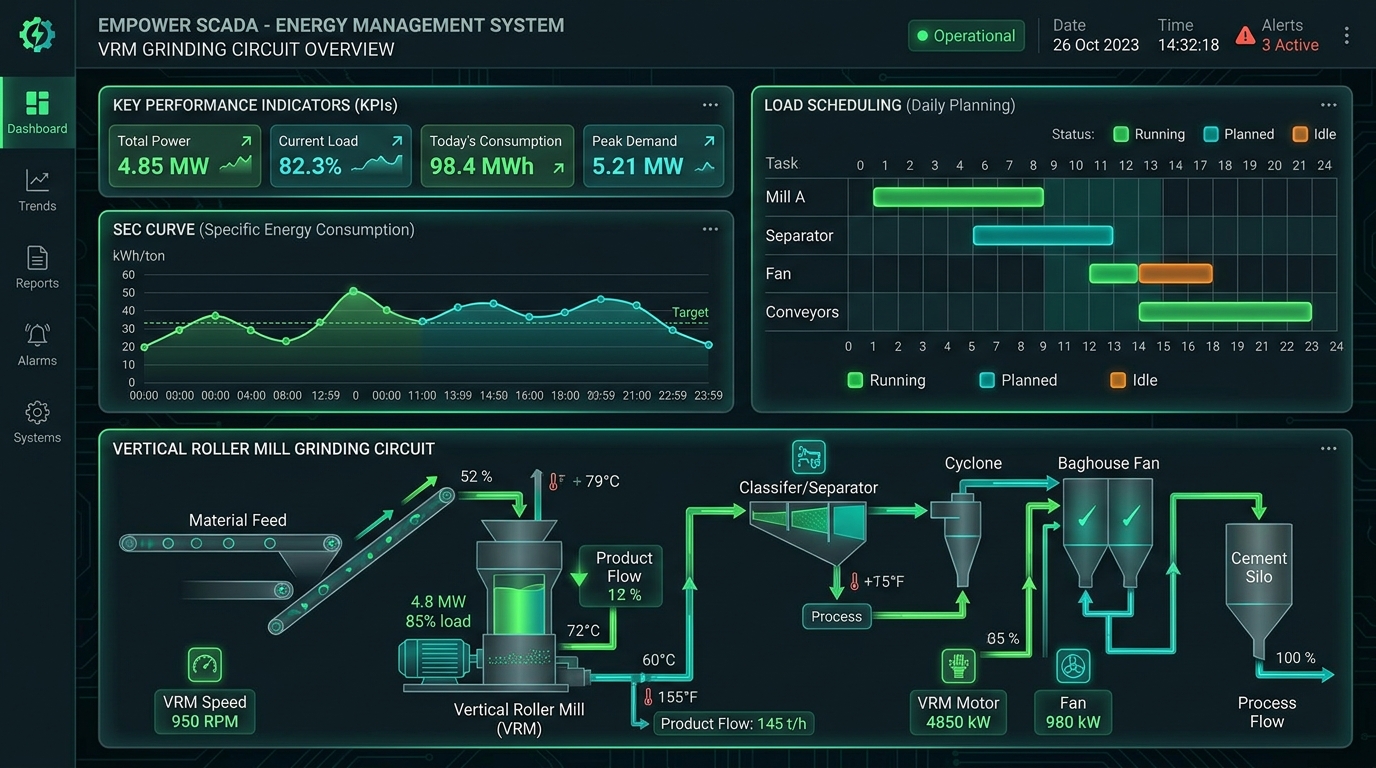Open the Load Scheduling panel options menu
The image size is (1376, 768).
click(x=1328, y=105)
